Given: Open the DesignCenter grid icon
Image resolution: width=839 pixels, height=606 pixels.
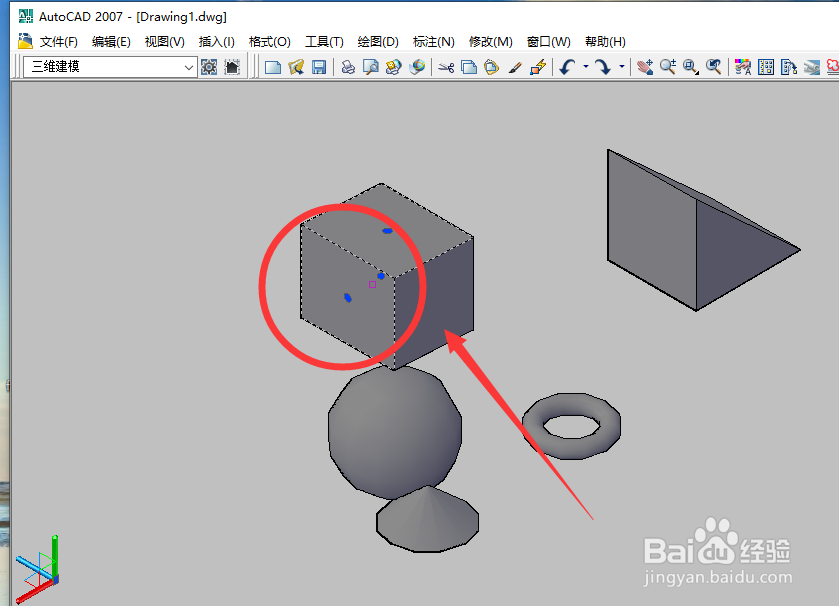Looking at the screenshot, I should (766, 67).
